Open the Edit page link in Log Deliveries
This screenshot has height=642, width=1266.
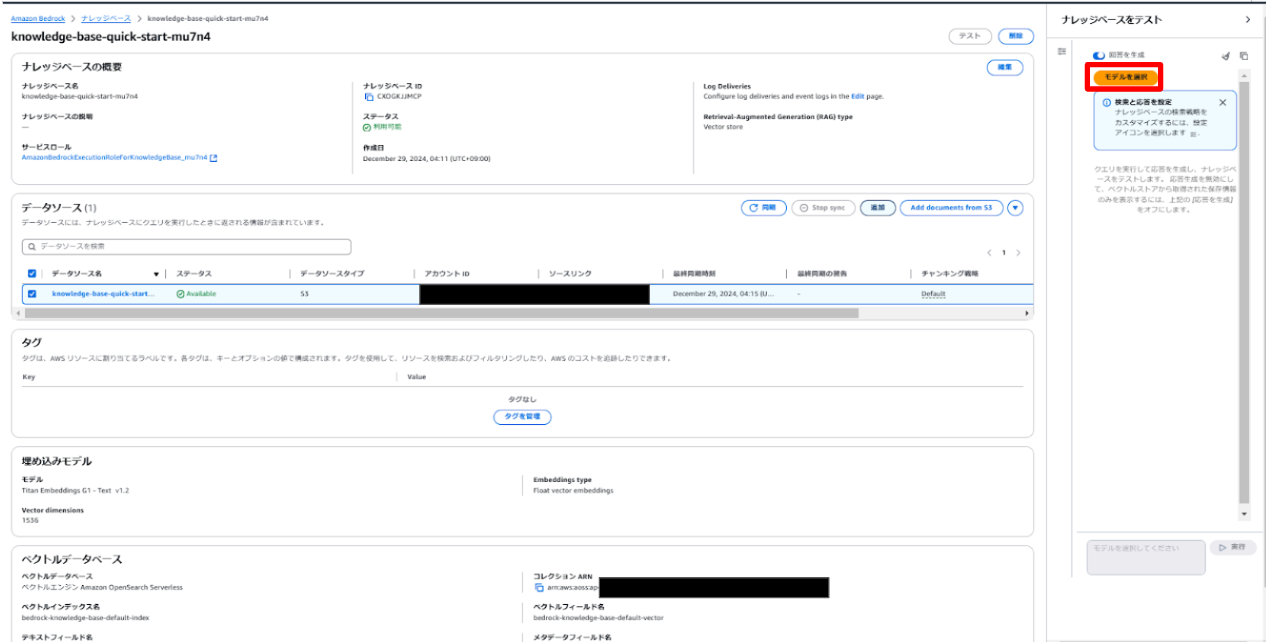point(857,96)
